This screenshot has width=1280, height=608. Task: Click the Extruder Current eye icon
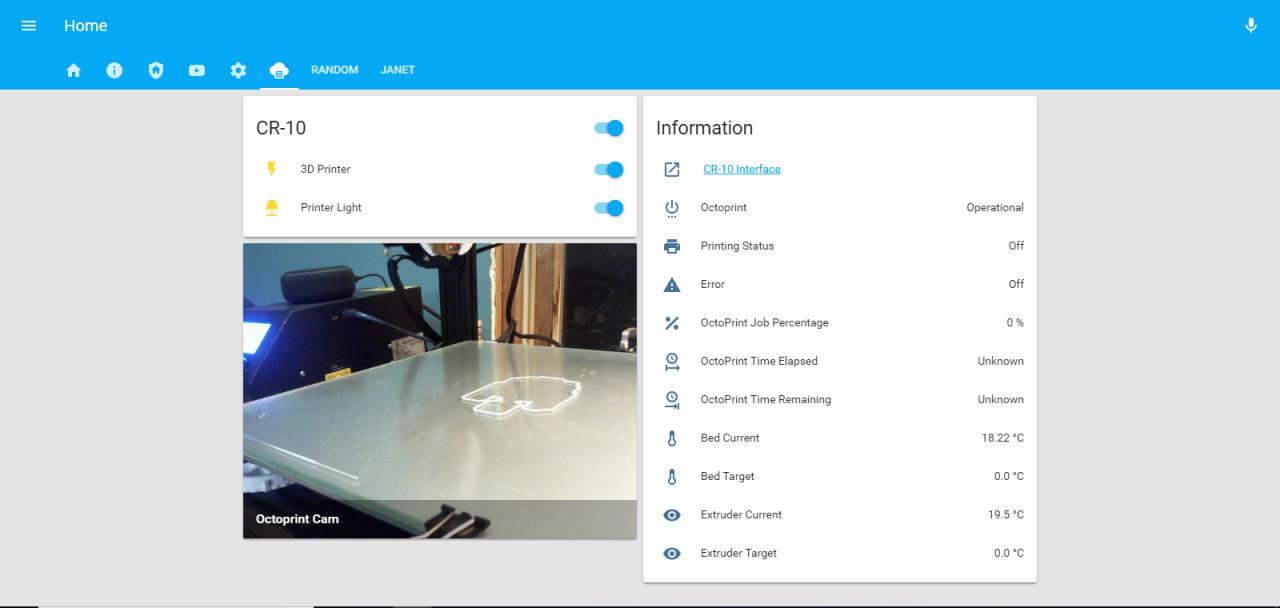(x=672, y=515)
